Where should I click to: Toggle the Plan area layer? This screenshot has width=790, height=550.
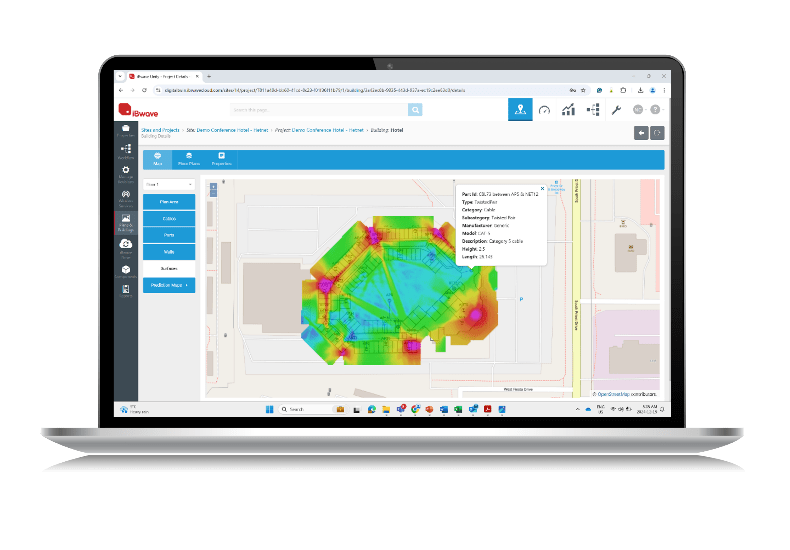pyautogui.click(x=169, y=201)
